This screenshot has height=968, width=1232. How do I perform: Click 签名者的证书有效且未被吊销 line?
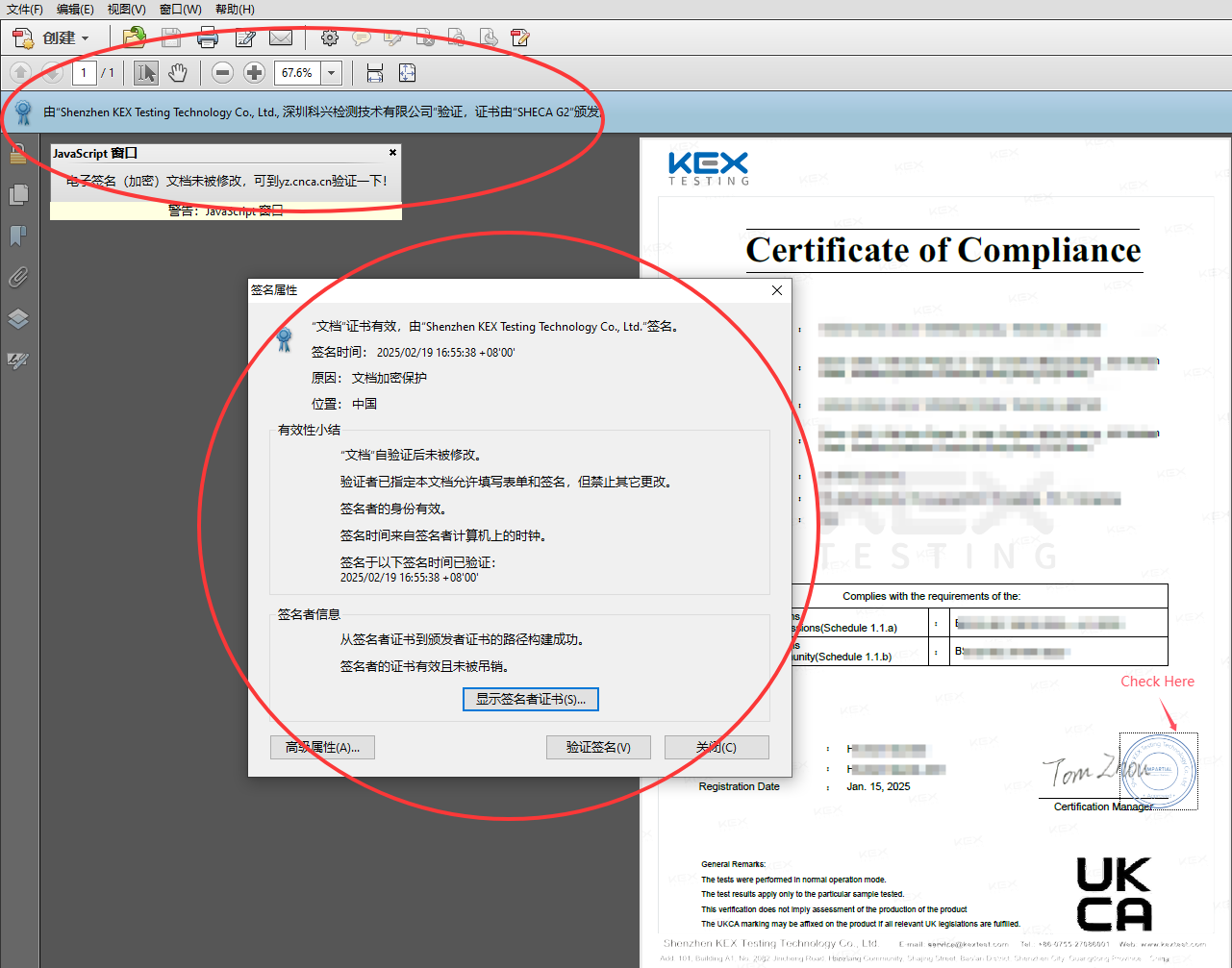point(425,666)
